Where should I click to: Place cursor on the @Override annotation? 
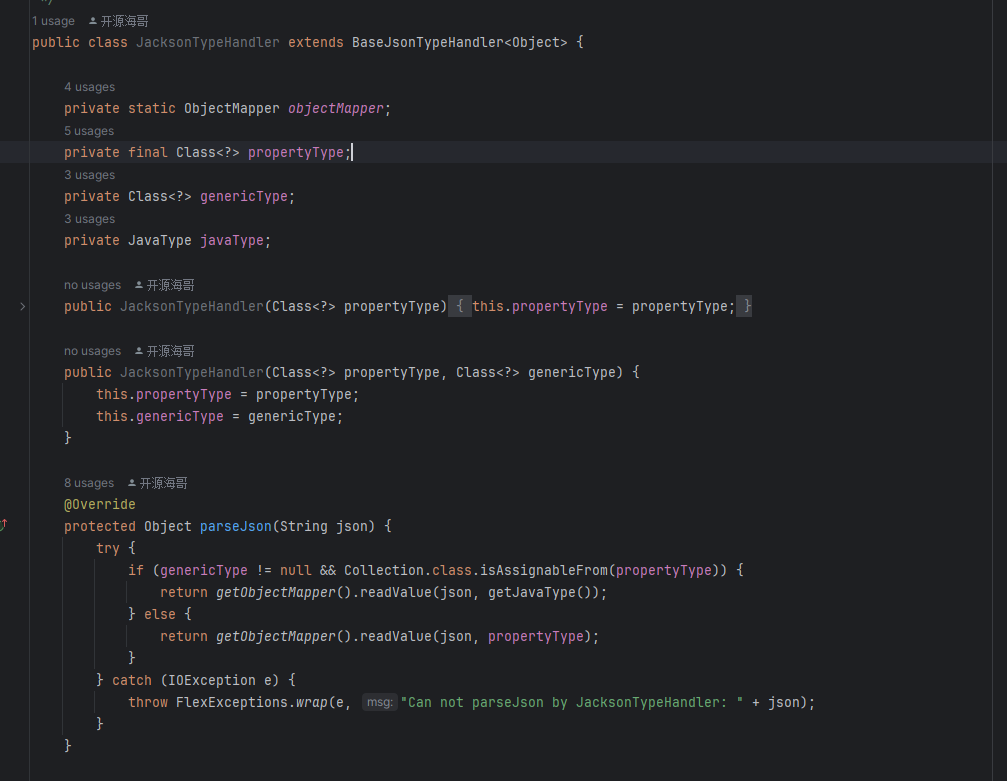100,504
